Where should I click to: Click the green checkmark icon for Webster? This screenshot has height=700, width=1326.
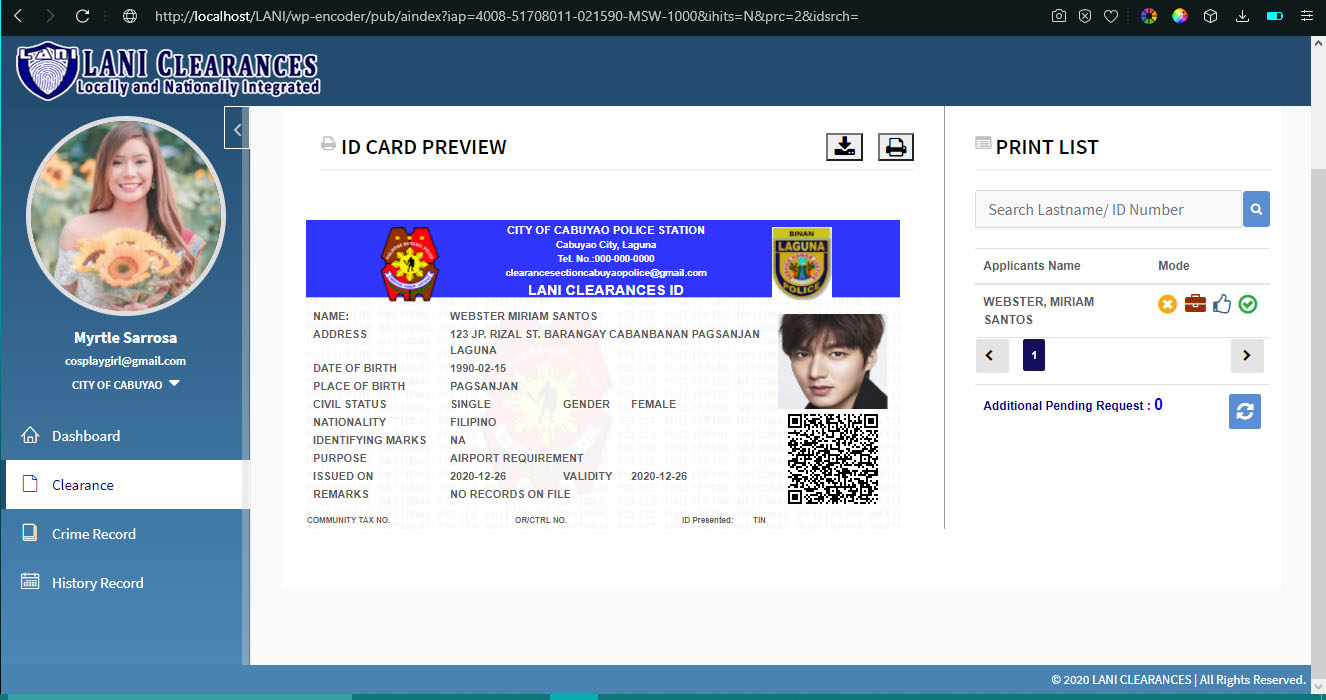pos(1247,304)
